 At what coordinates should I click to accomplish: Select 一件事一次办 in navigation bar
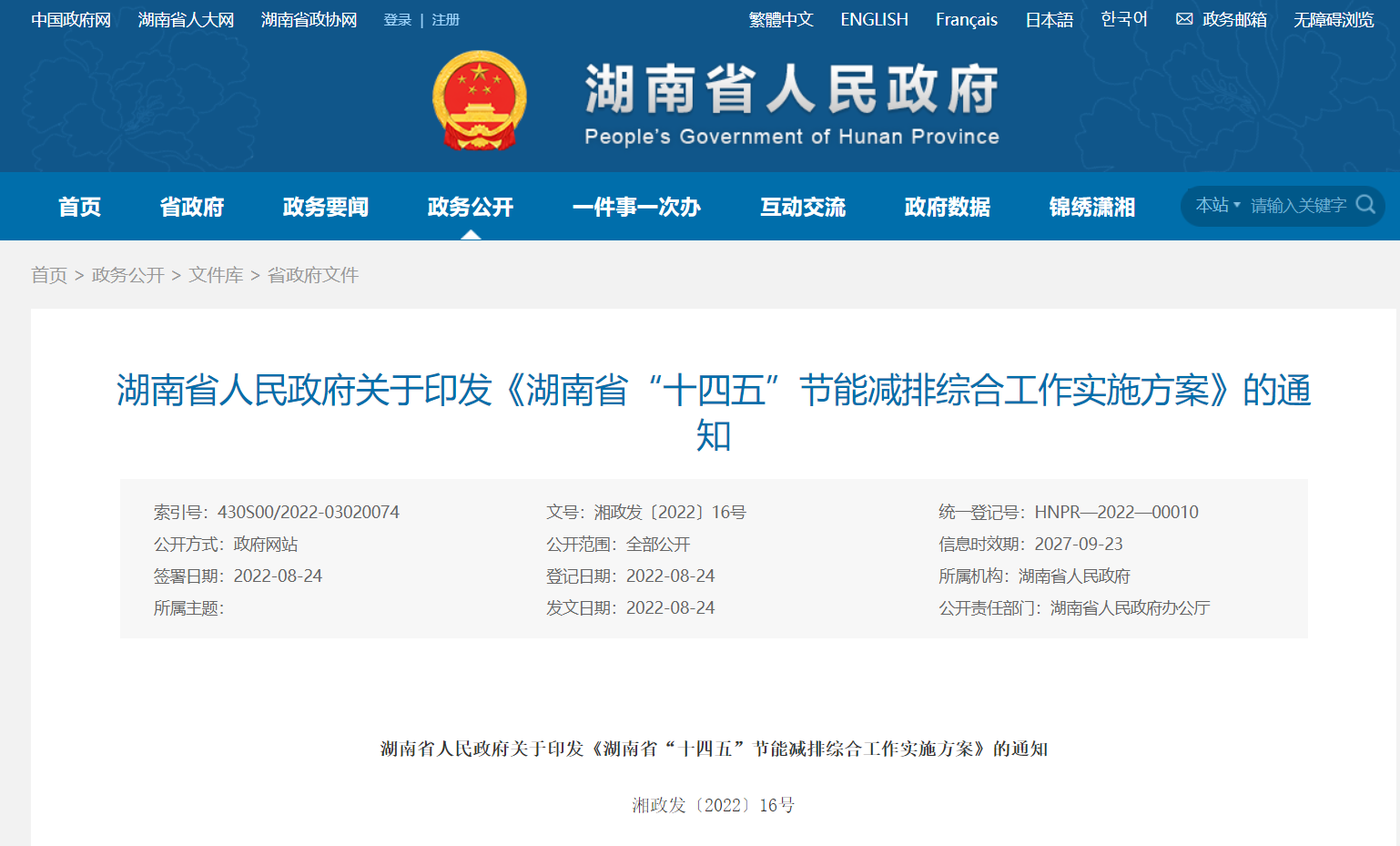pos(635,207)
